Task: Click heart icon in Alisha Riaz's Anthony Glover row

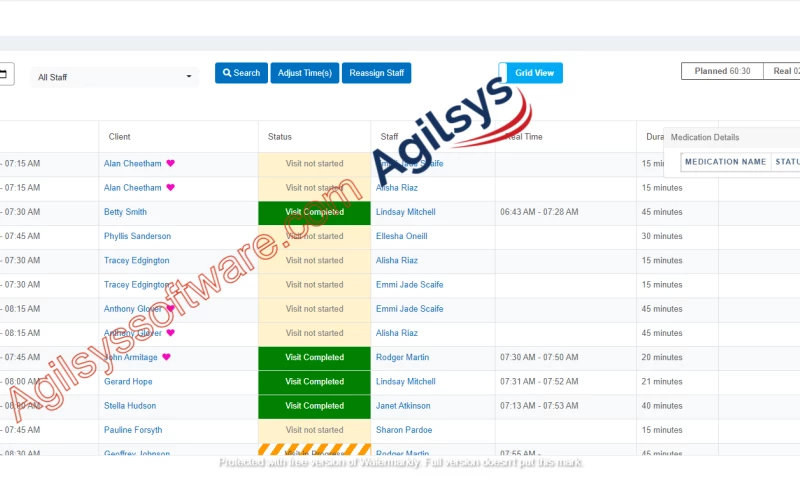Action: tap(170, 333)
